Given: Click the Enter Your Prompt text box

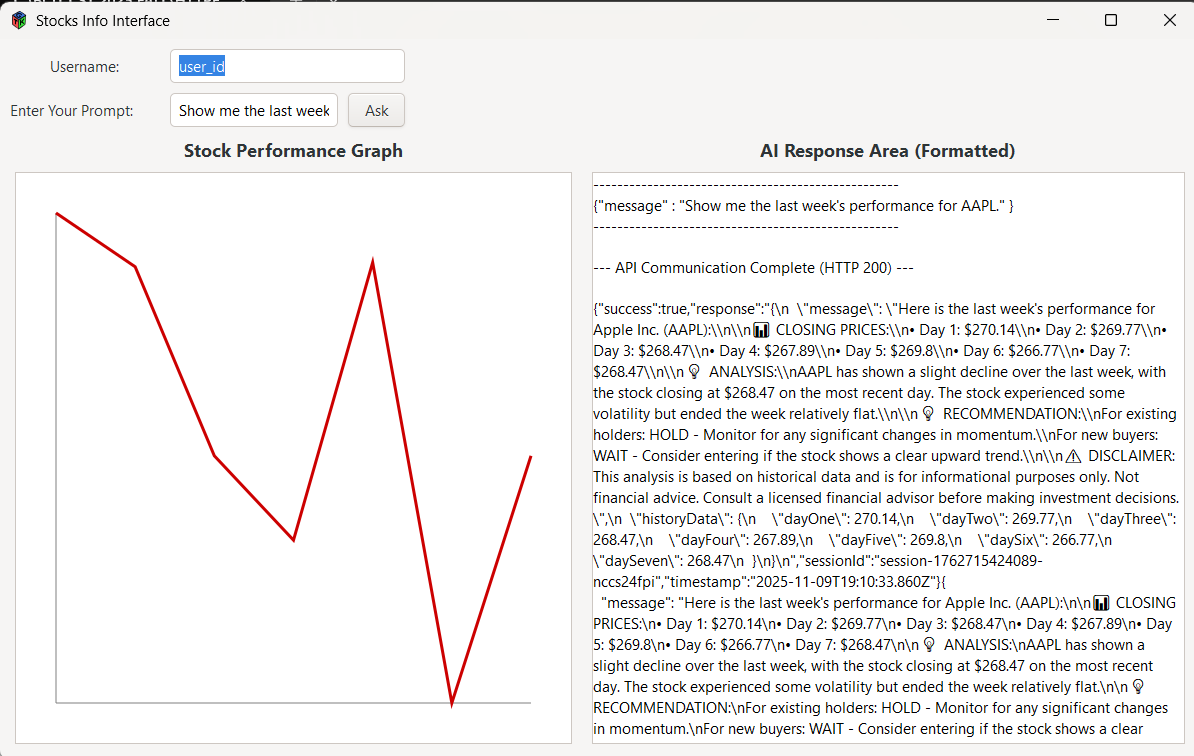Looking at the screenshot, I should coord(254,110).
